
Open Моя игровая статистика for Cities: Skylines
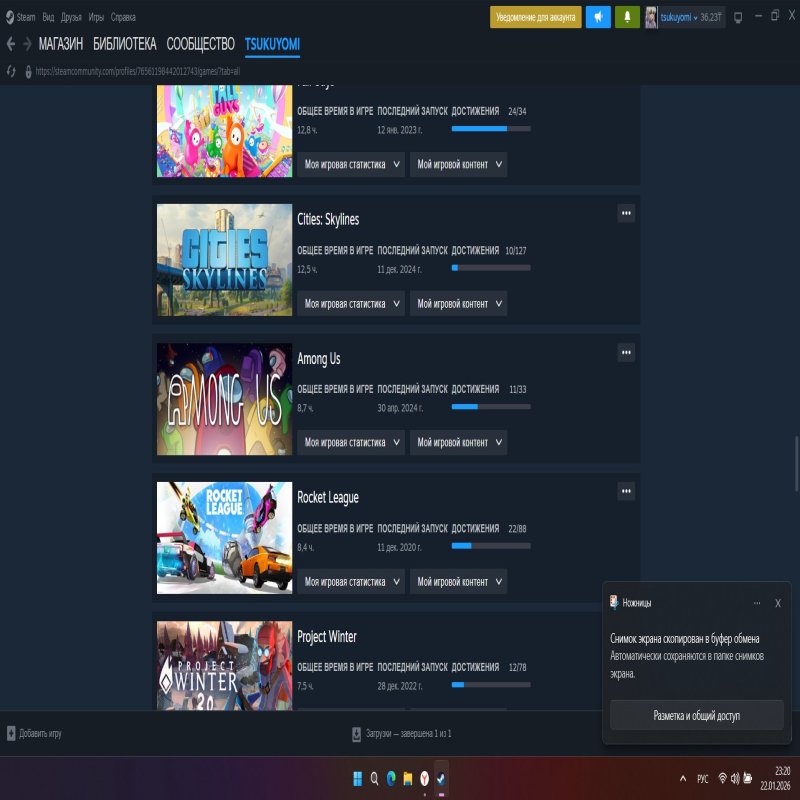point(350,303)
